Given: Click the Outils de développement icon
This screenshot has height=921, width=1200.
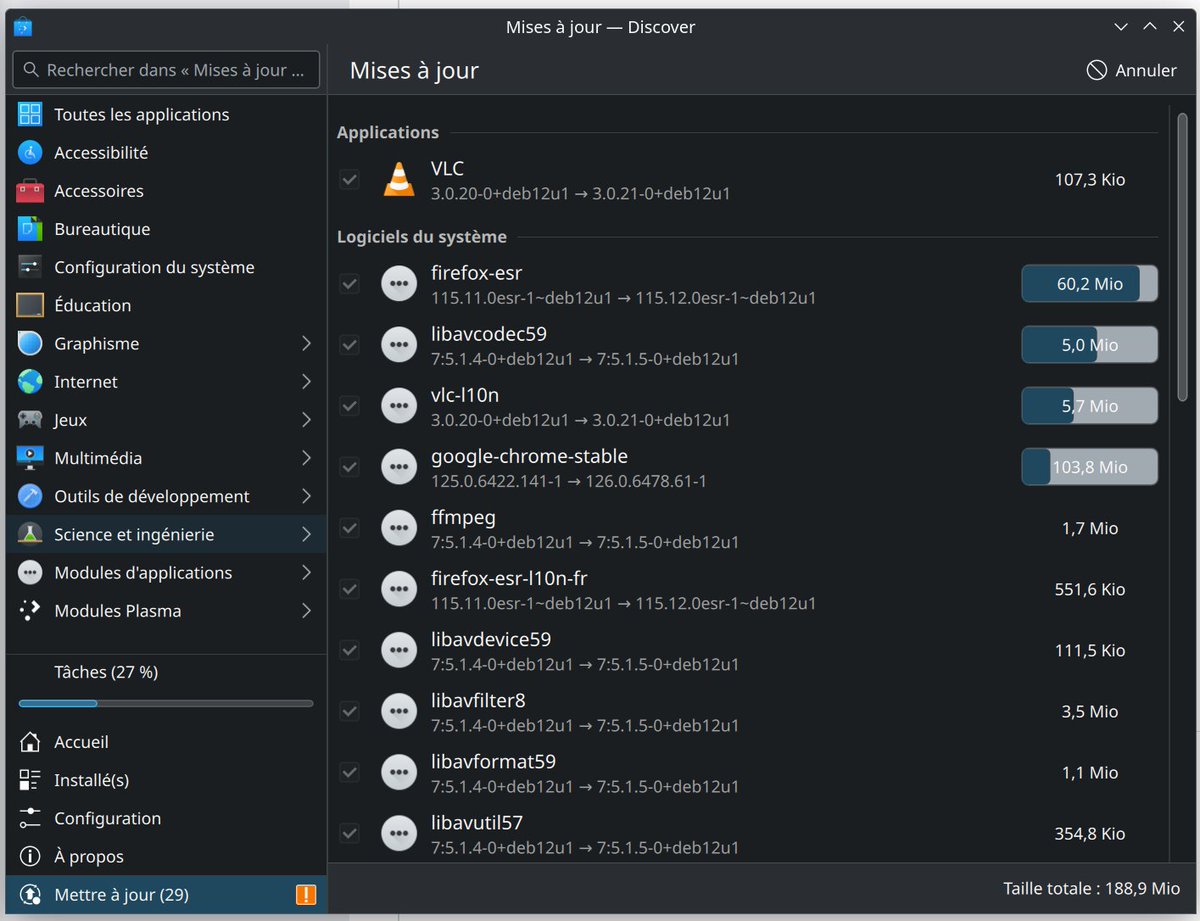Looking at the screenshot, I should point(30,496).
